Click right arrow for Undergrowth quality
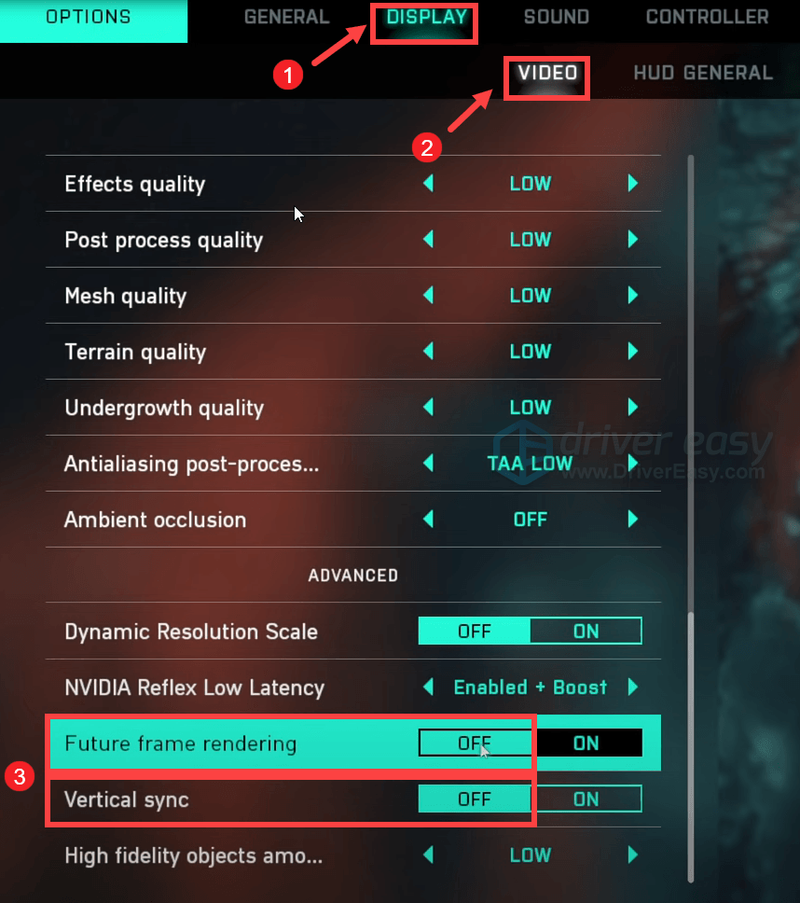This screenshot has width=800, height=903. click(632, 407)
